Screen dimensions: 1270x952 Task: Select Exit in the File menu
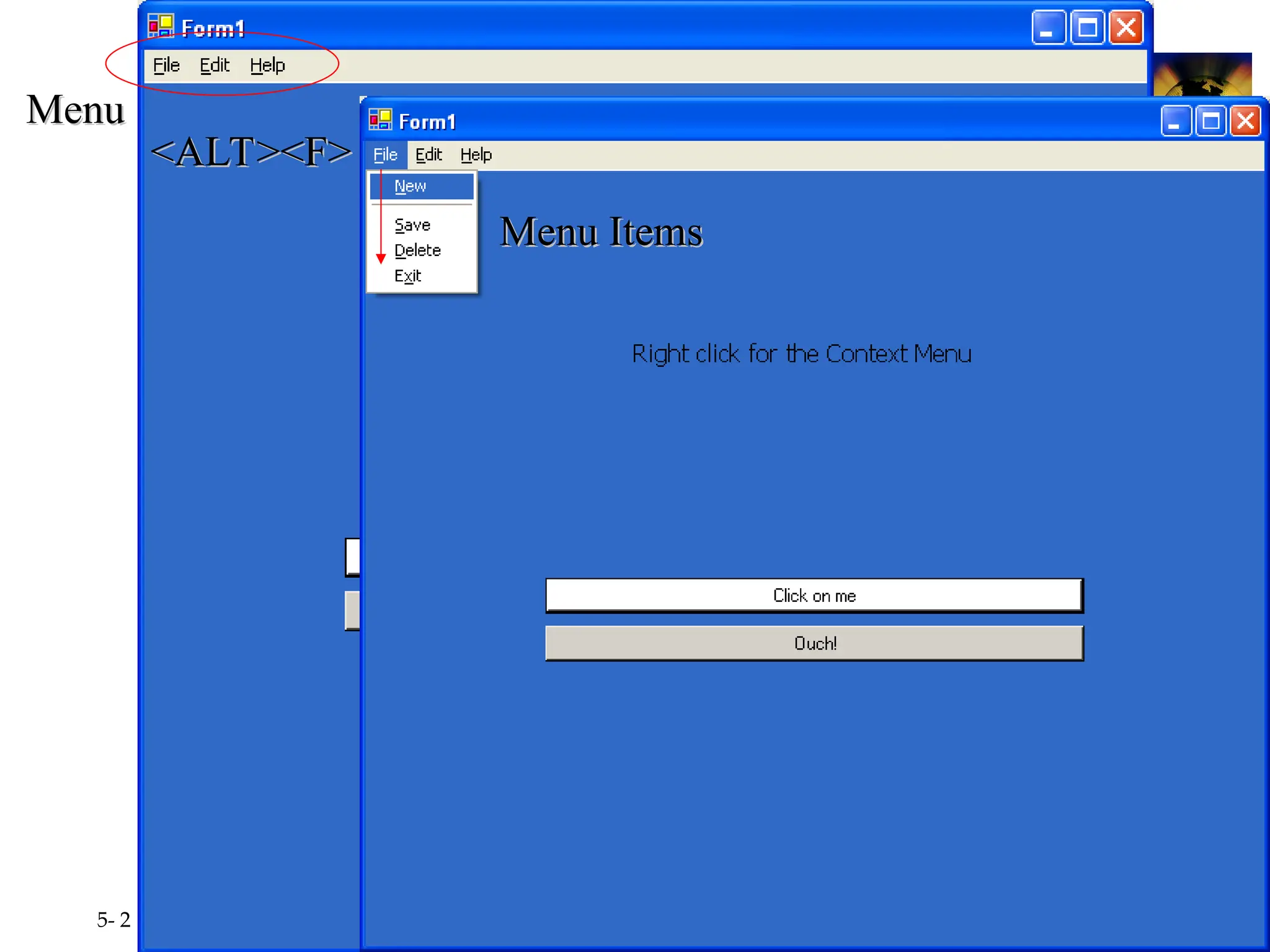407,276
